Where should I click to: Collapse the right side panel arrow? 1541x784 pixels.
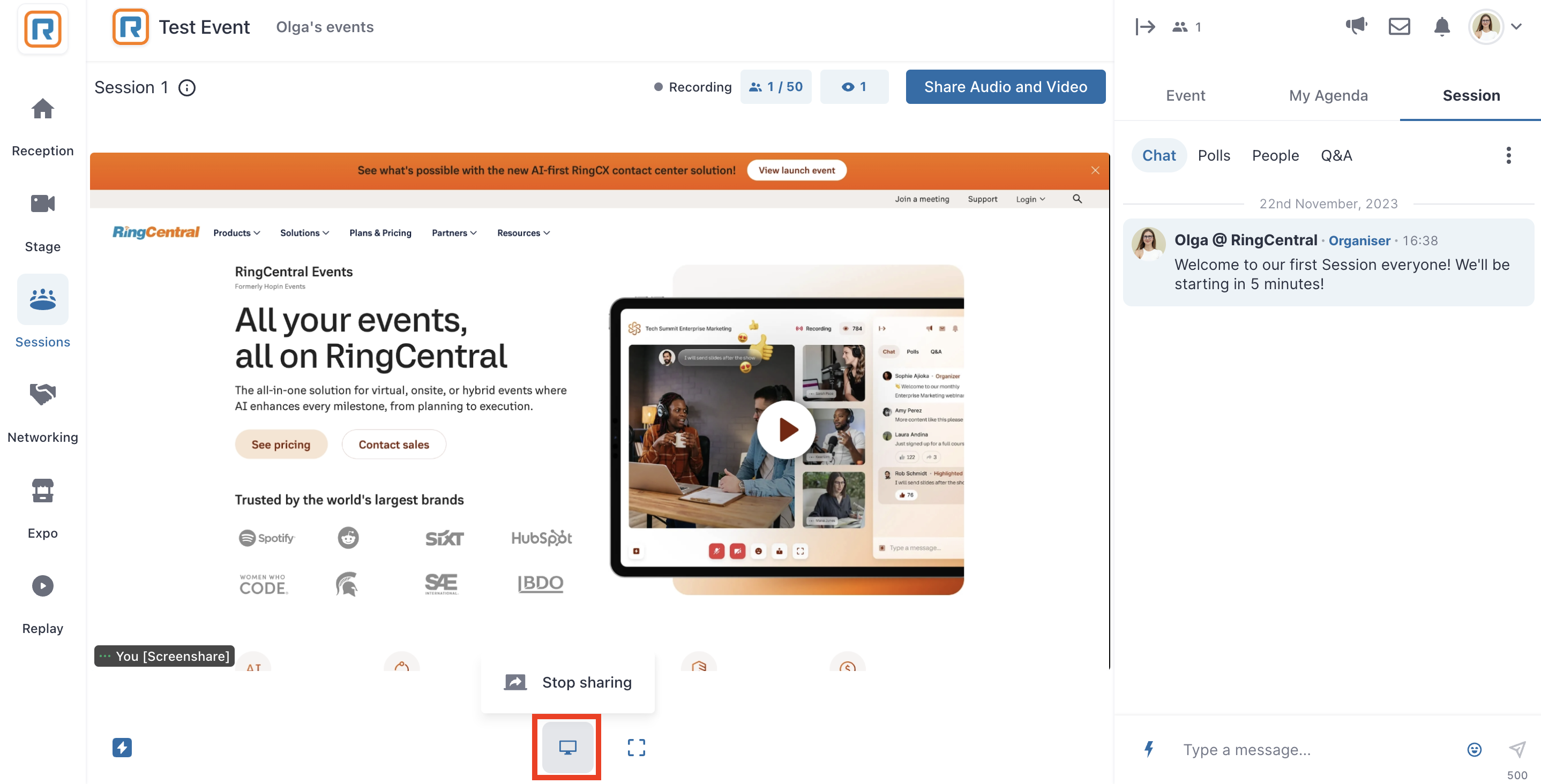[1145, 27]
